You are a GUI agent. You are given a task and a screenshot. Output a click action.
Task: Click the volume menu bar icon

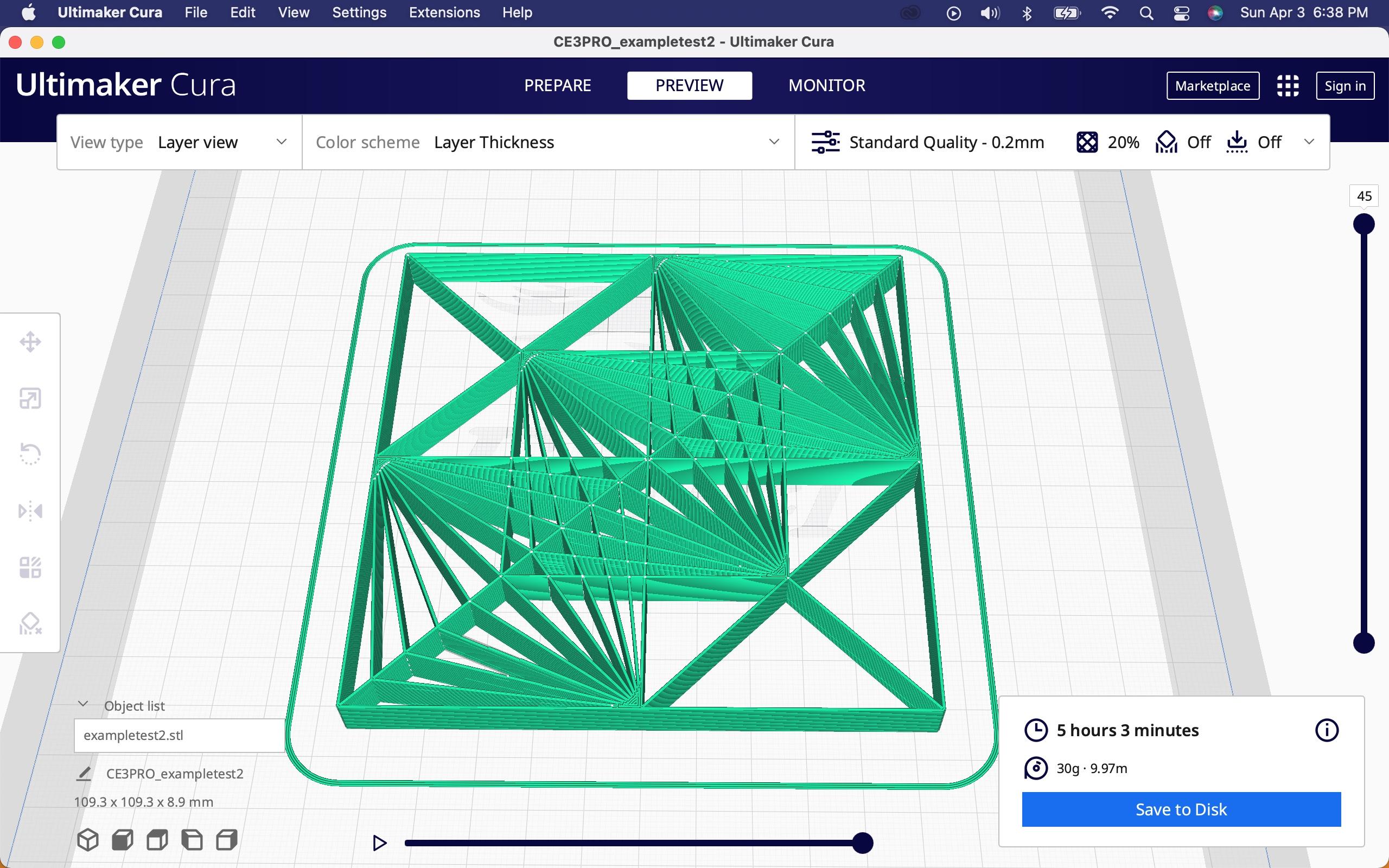[990, 12]
